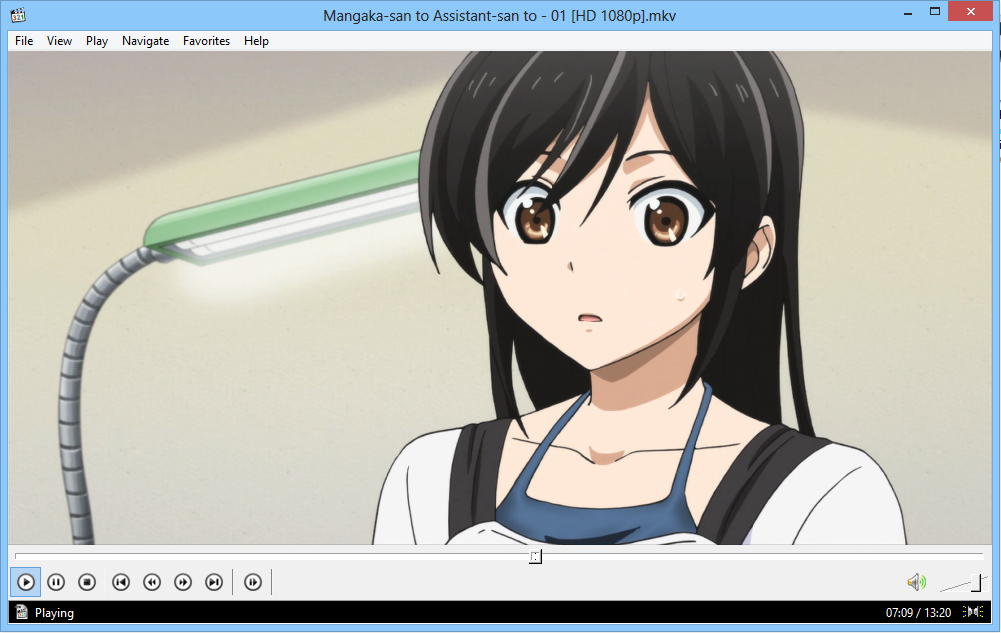
Task: Open the Play menu
Action: 97,41
